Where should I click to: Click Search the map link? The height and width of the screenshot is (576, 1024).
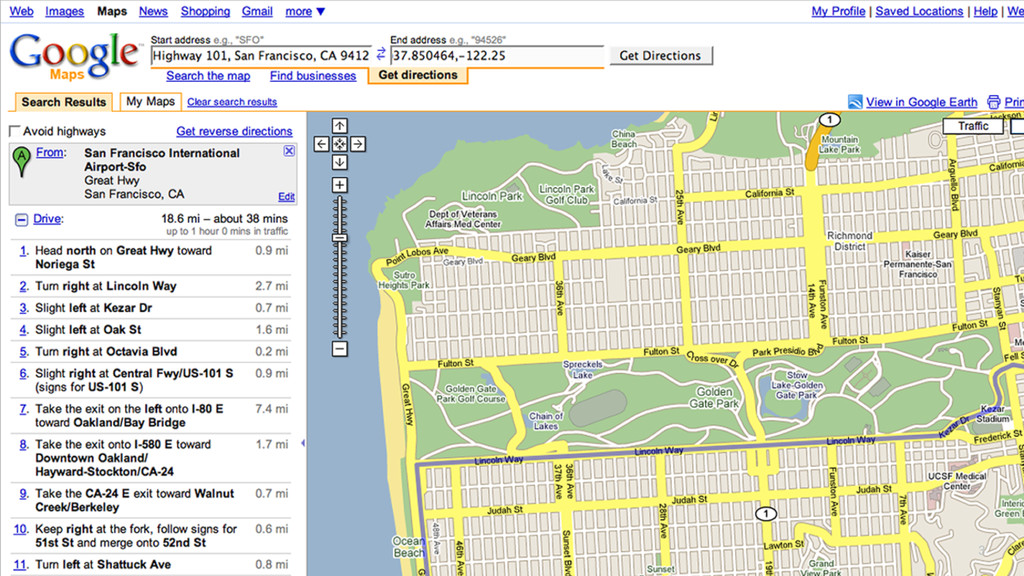(208, 76)
